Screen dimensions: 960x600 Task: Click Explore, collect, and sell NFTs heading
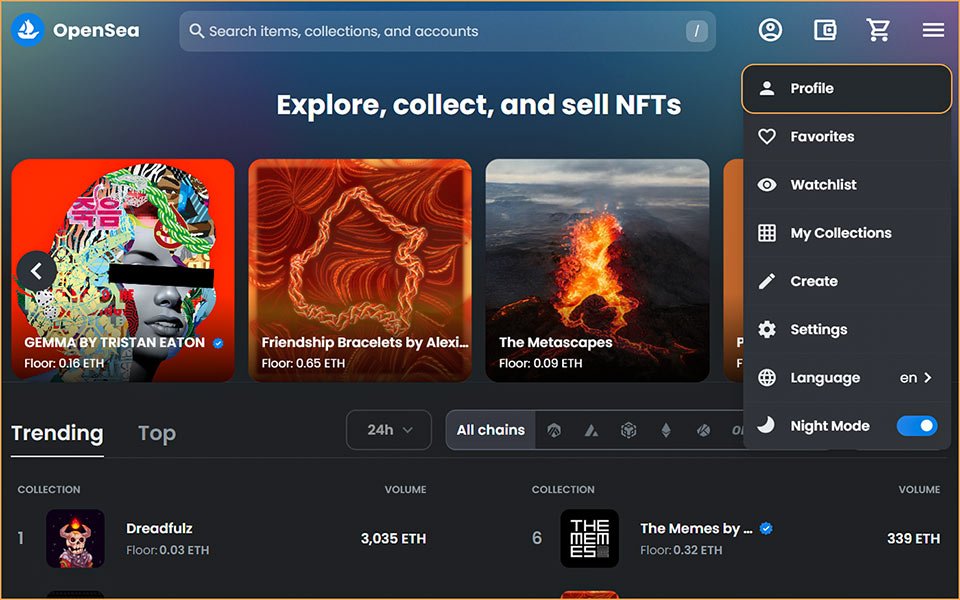(479, 105)
